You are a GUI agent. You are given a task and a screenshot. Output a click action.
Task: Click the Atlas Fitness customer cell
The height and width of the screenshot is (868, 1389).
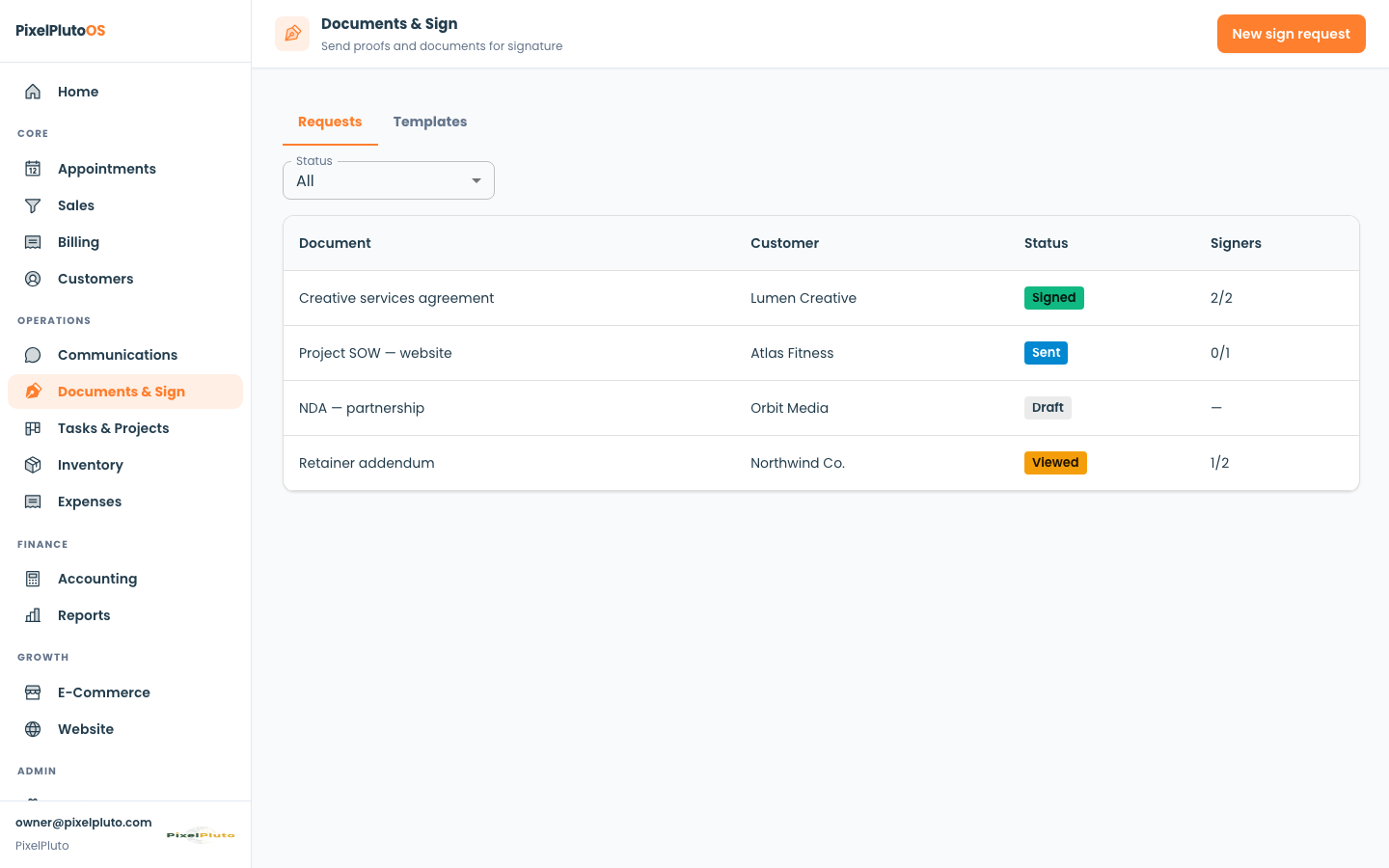tap(792, 353)
